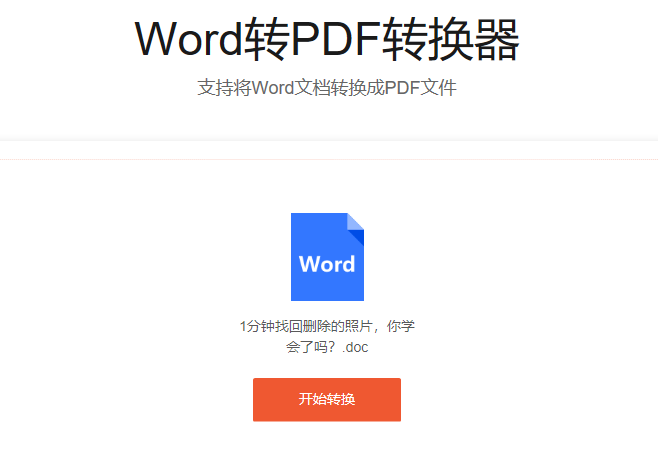Click the subtitle 支持将Word文档转换成PDF文件
658x451 pixels.
click(x=327, y=88)
